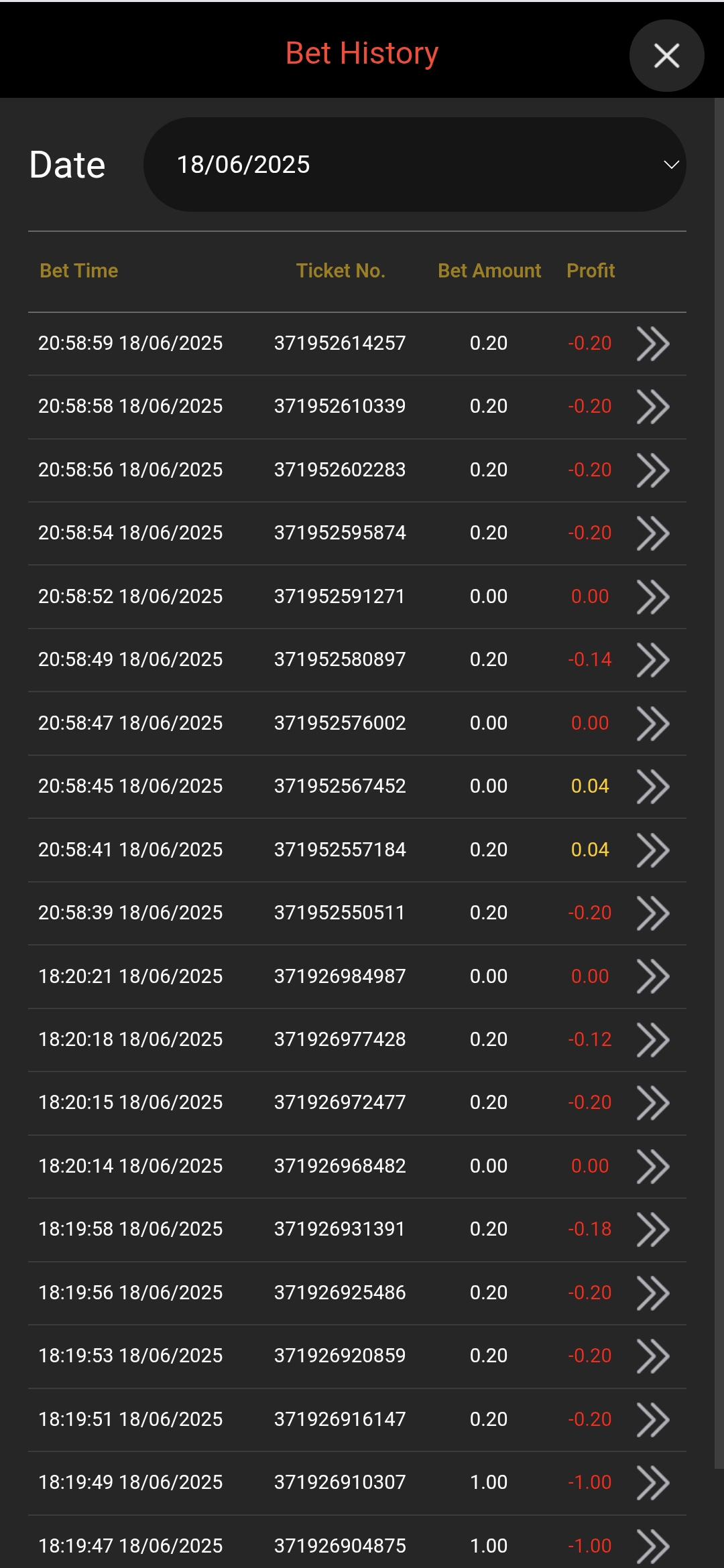Screen dimensions: 724x1568
Task: Open details arrow for ticket 371926904875
Action: click(x=653, y=1547)
